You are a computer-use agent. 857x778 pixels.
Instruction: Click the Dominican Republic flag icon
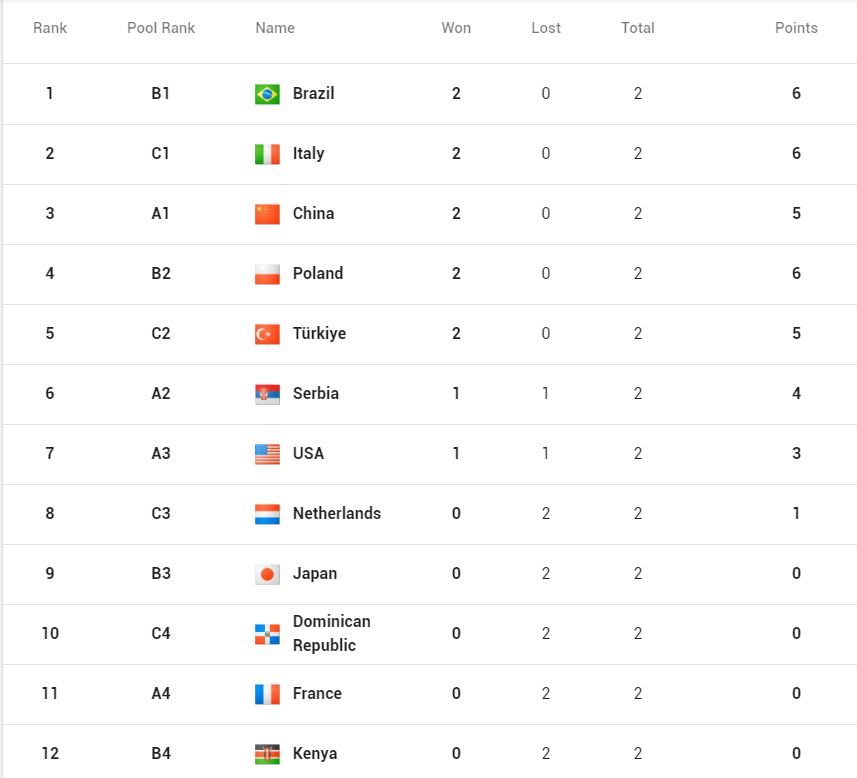click(x=267, y=634)
